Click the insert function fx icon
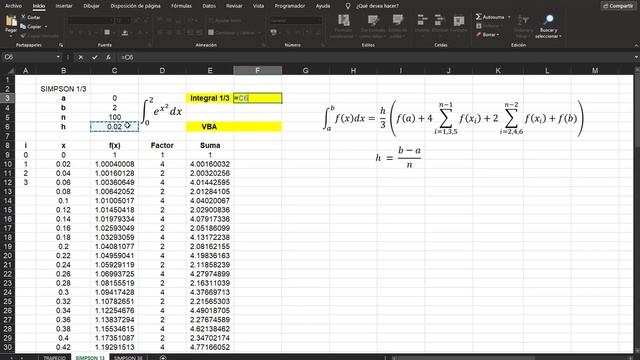This screenshot has height=360, width=640. click(108, 58)
